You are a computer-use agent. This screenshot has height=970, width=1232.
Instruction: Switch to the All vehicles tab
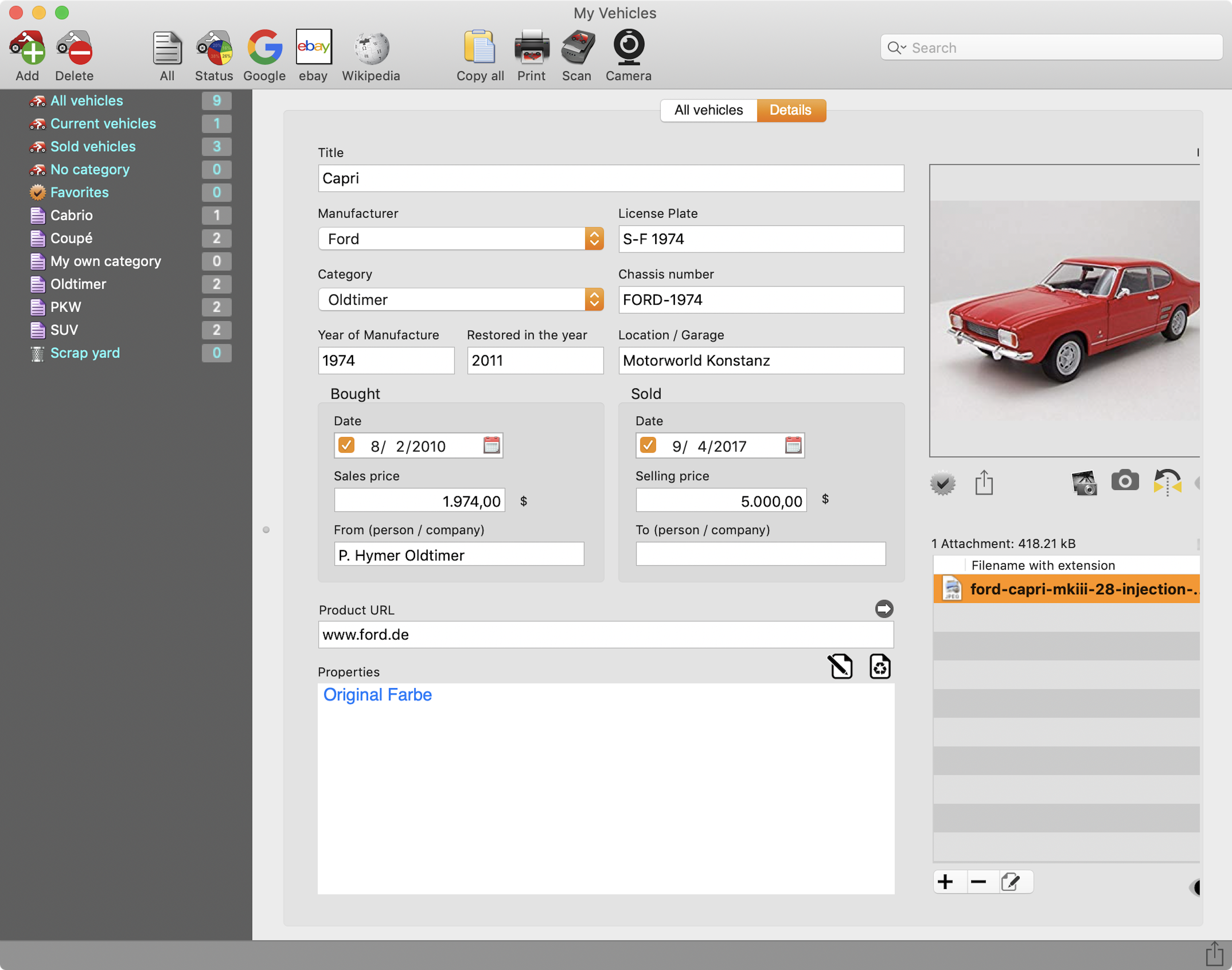click(709, 110)
